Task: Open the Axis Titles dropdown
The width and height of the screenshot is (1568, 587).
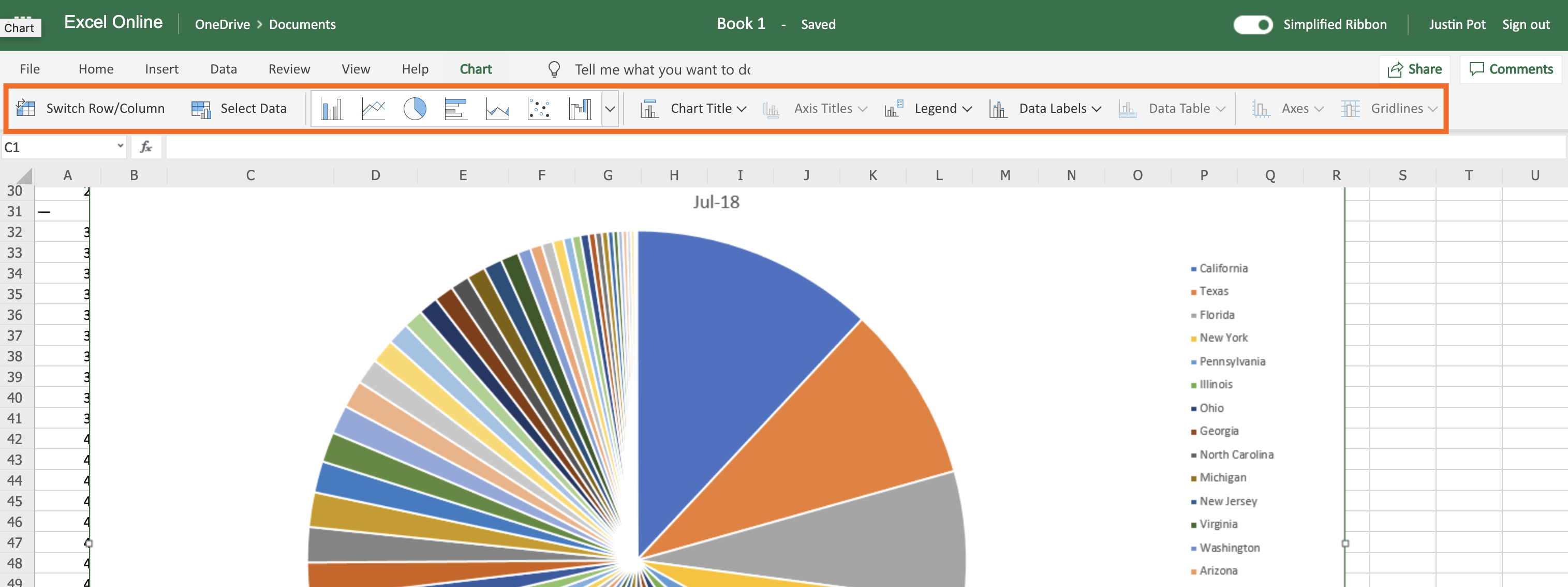Action: pyautogui.click(x=863, y=109)
